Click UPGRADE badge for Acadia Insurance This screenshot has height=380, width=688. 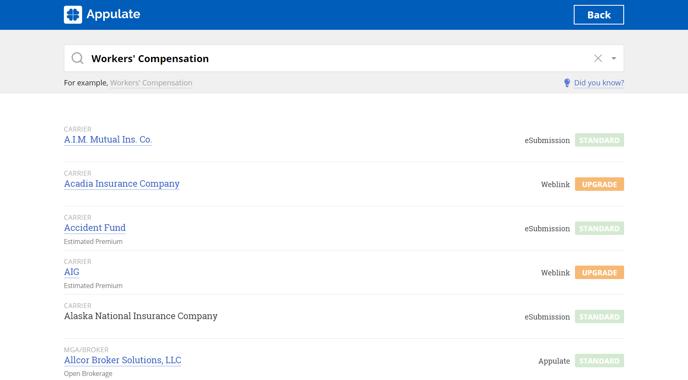click(599, 184)
